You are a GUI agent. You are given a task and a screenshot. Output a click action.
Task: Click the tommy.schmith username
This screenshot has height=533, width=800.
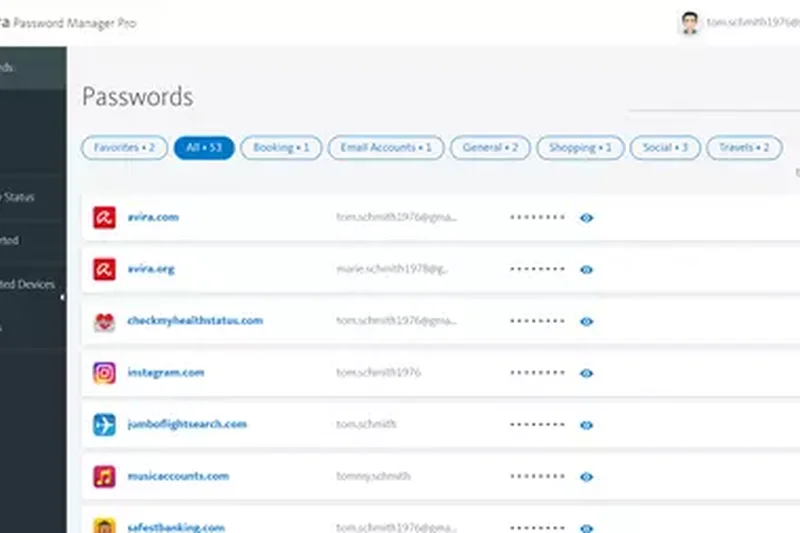click(373, 476)
